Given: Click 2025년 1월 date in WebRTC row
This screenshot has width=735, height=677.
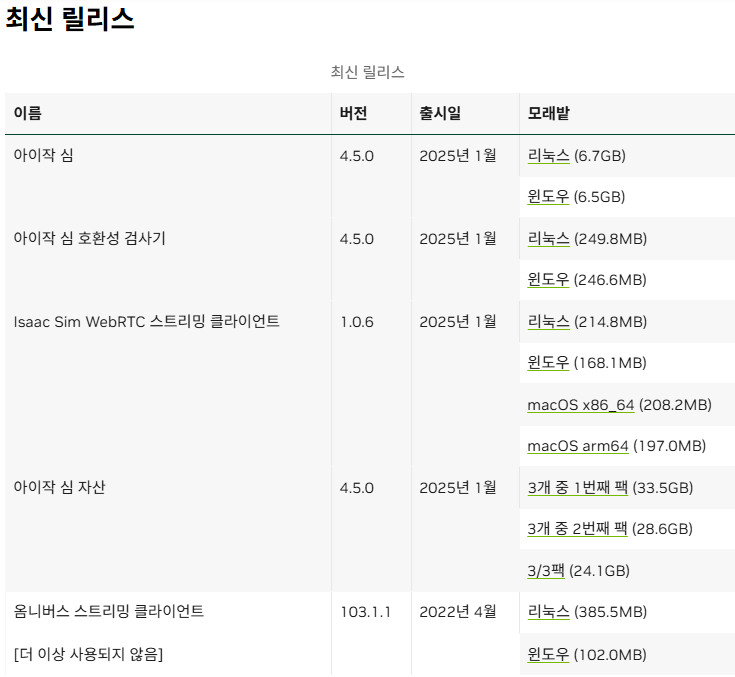Looking at the screenshot, I should [458, 322].
